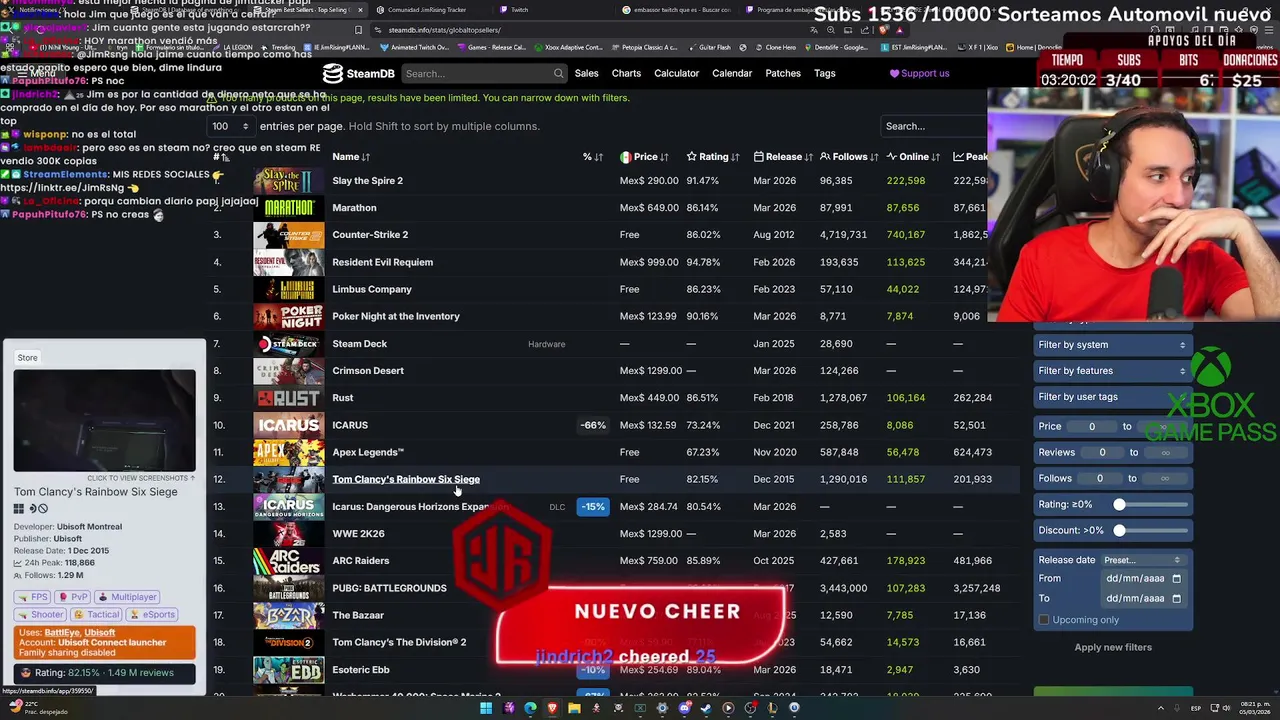Open League of Legends from the taskbar

tap(772, 708)
